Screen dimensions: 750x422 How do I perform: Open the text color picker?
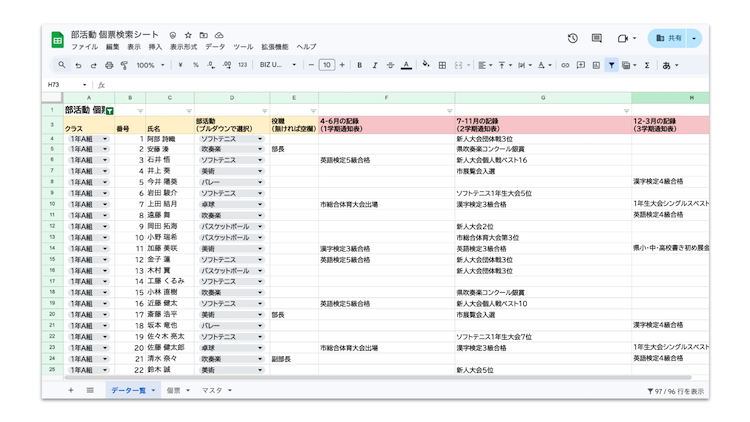coord(406,65)
